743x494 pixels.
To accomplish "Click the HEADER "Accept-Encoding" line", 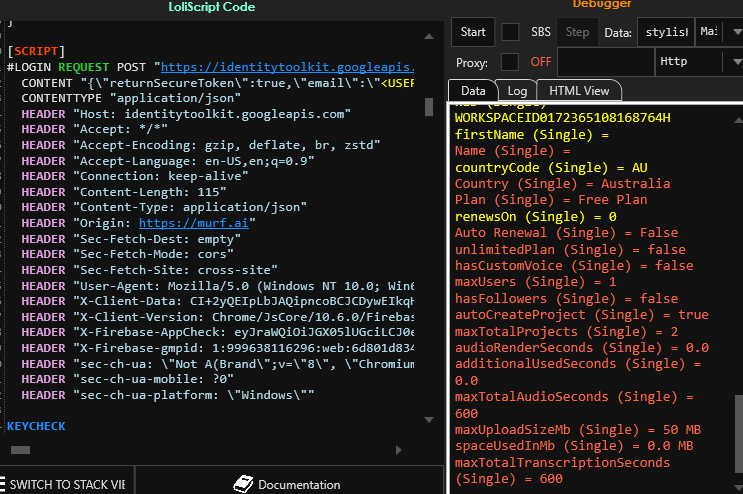I will coord(201,145).
